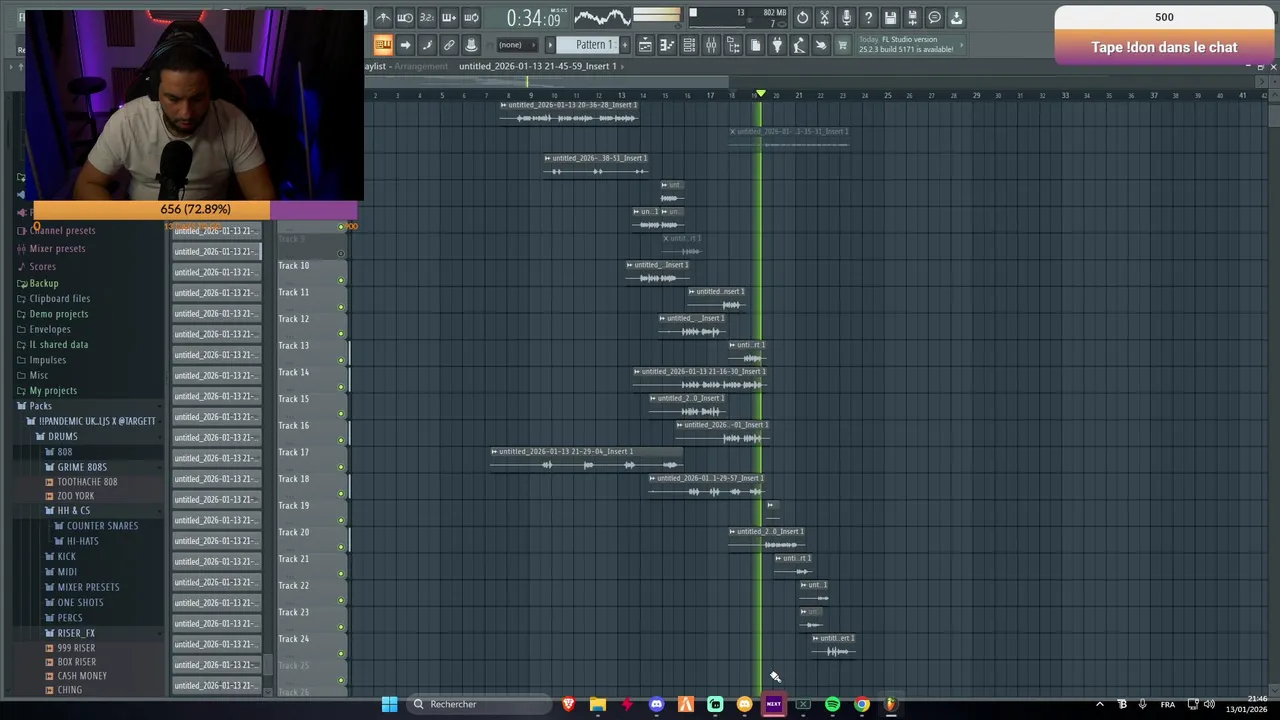This screenshot has height=720, width=1280.
Task: Click the tempo tapper icon
Action: [x=799, y=45]
